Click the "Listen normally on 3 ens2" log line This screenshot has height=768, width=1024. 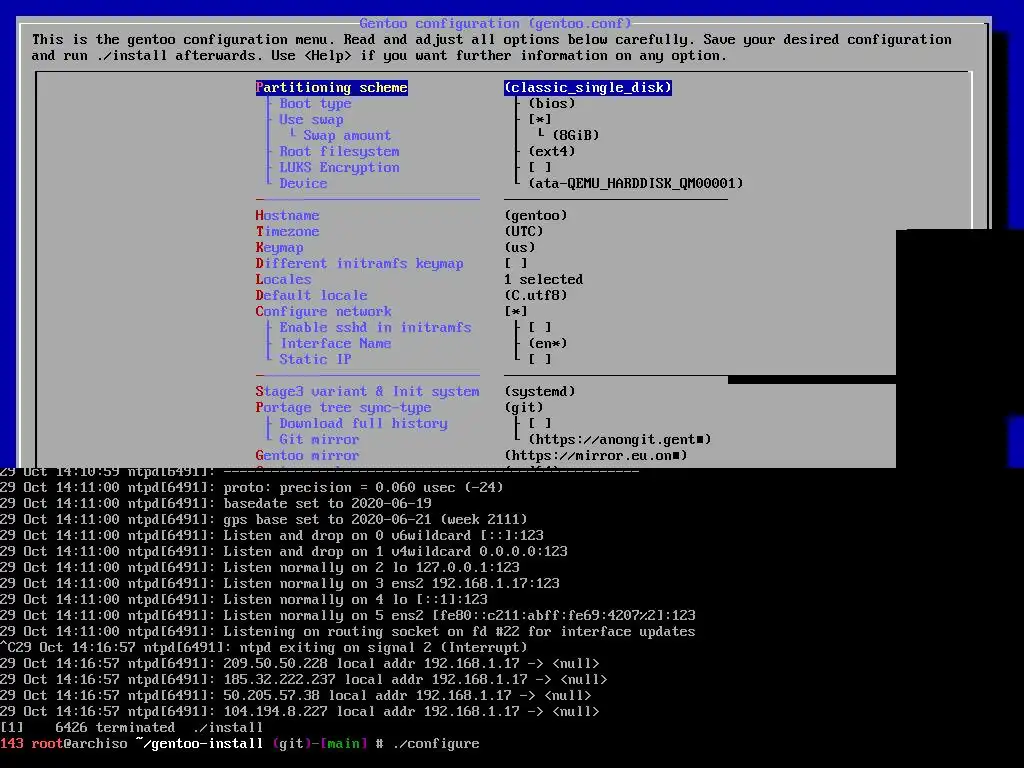click(x=280, y=584)
